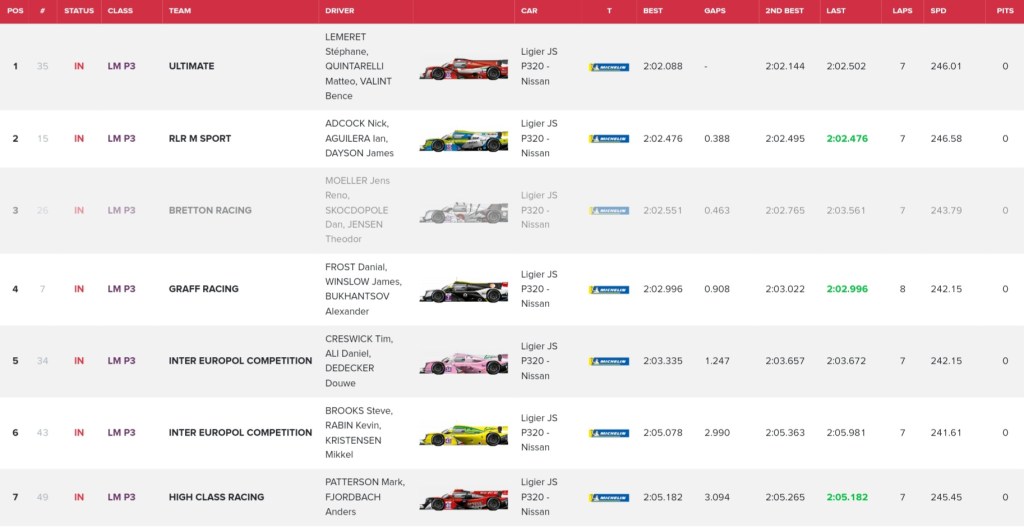Viewport: 1024px width, 531px height.
Task: Click Michelin tyre logo in Ultimate row
Action: click(x=609, y=67)
